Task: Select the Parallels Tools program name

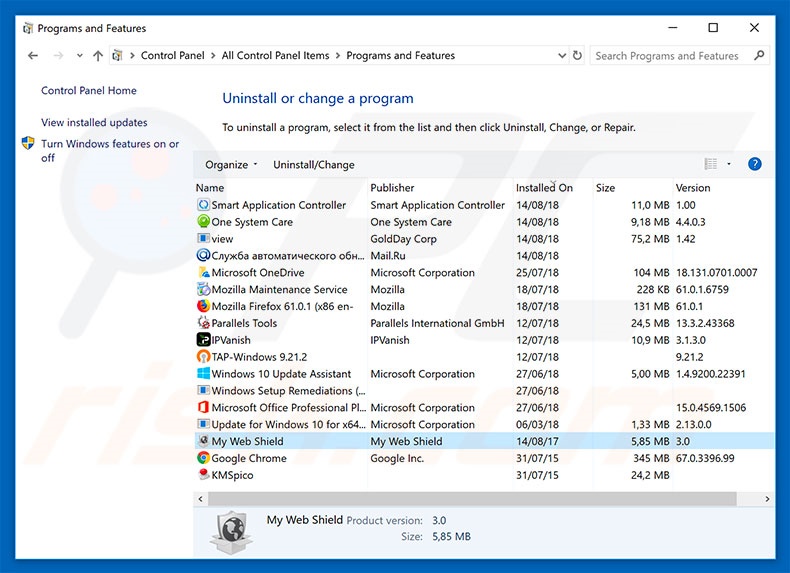Action: click(x=244, y=323)
